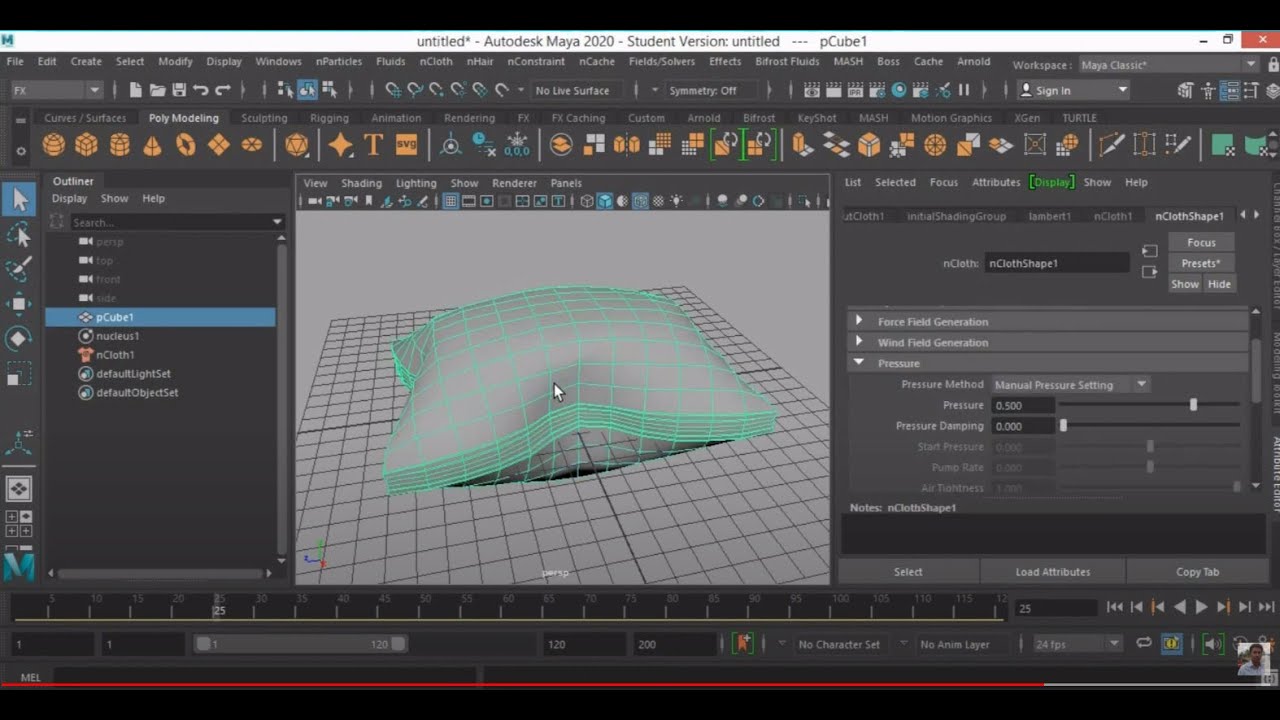This screenshot has height=720, width=1280.
Task: Select the Rotate tool in the toolbox
Action: tap(19, 338)
